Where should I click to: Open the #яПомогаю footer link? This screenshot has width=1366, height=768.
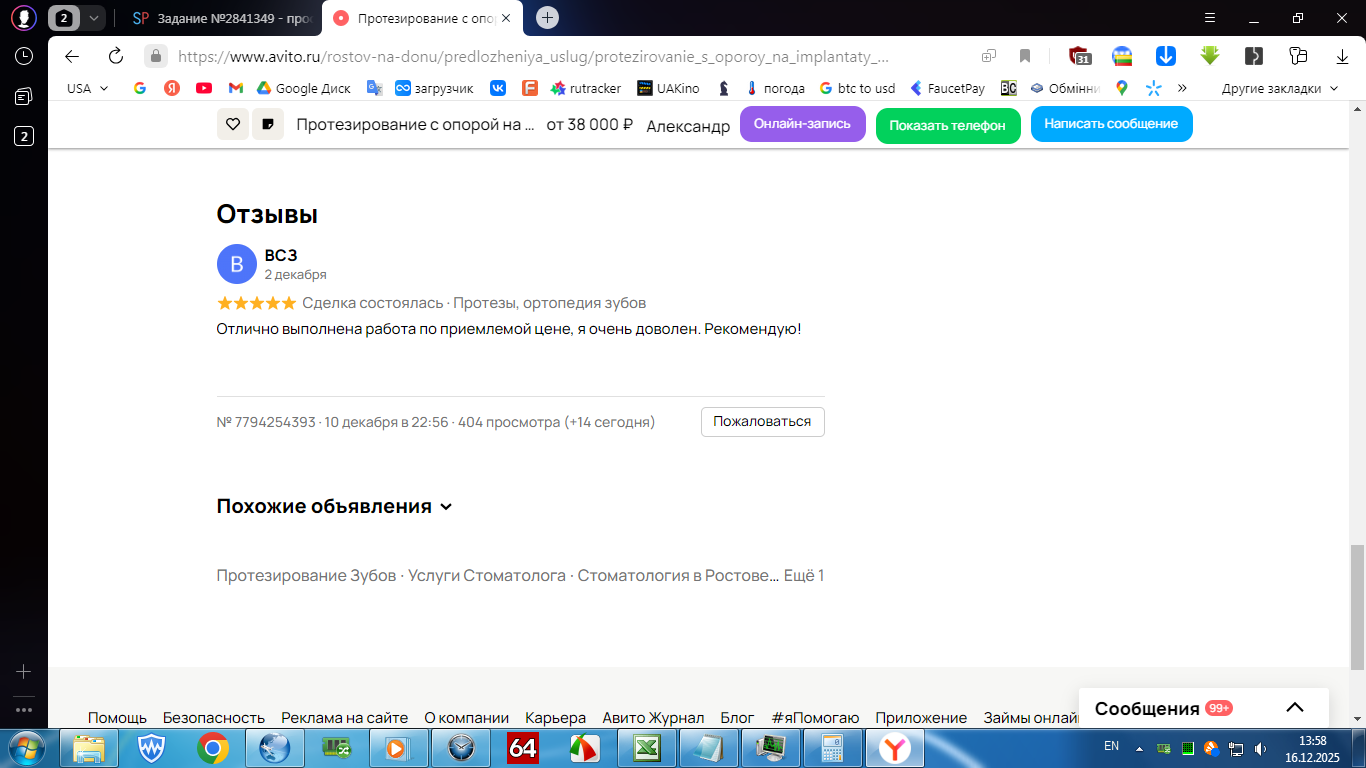point(815,718)
